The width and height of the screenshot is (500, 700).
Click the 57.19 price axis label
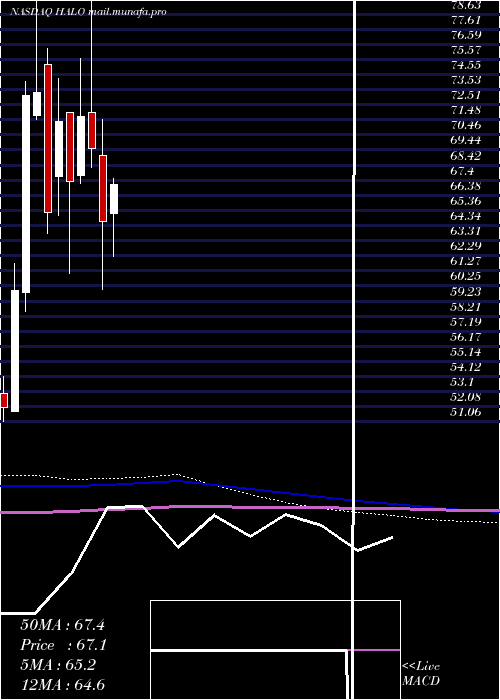point(466,322)
